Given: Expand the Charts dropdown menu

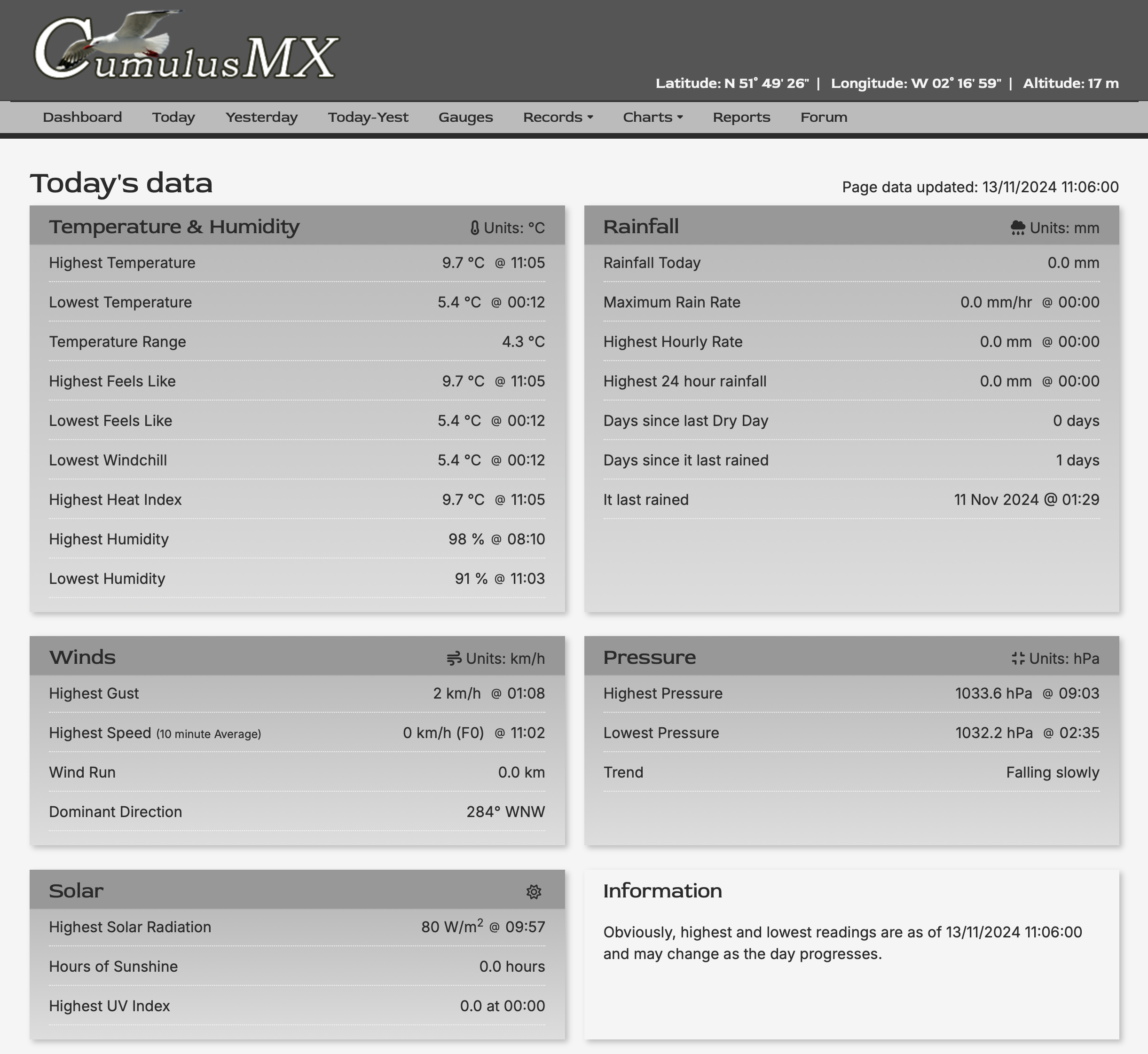Looking at the screenshot, I should point(647,118).
